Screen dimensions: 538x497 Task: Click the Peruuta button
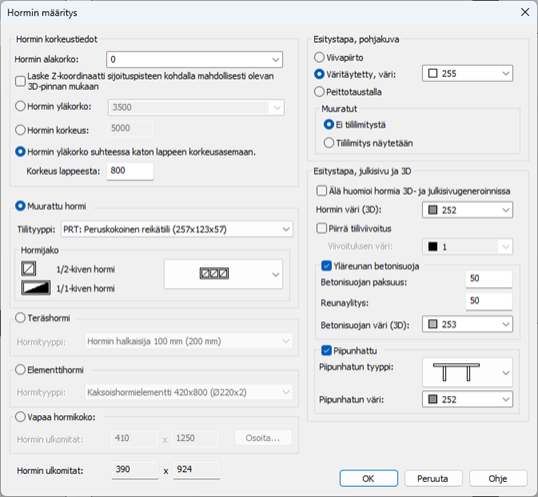433,478
